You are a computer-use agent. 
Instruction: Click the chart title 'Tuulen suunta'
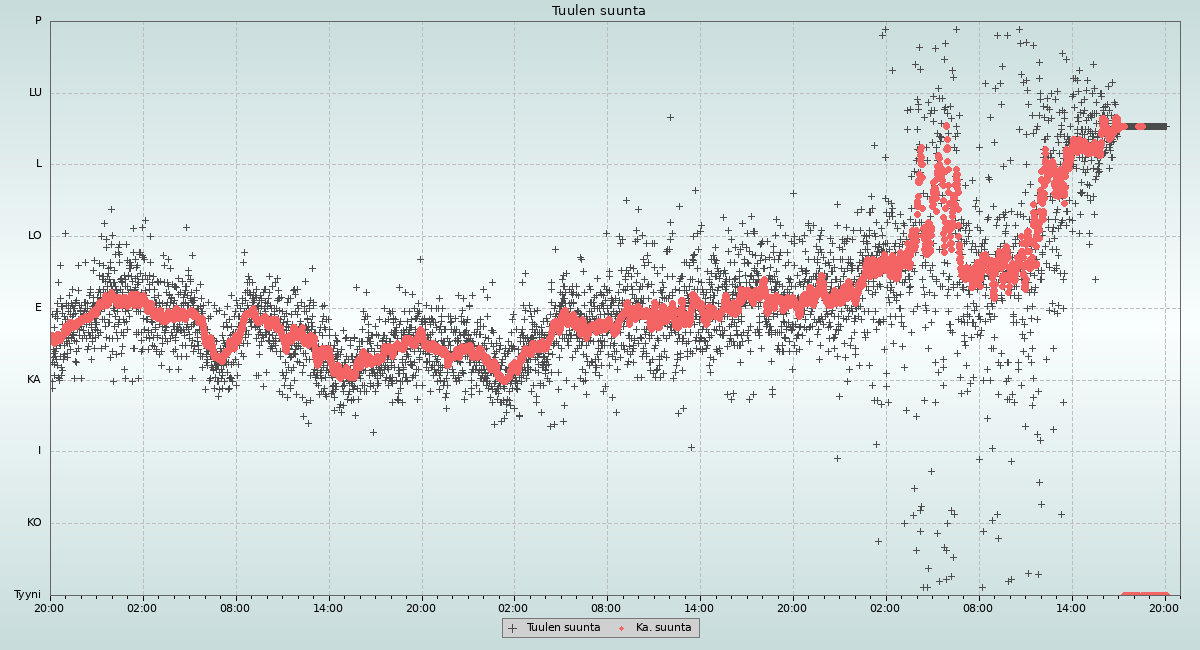tap(599, 11)
